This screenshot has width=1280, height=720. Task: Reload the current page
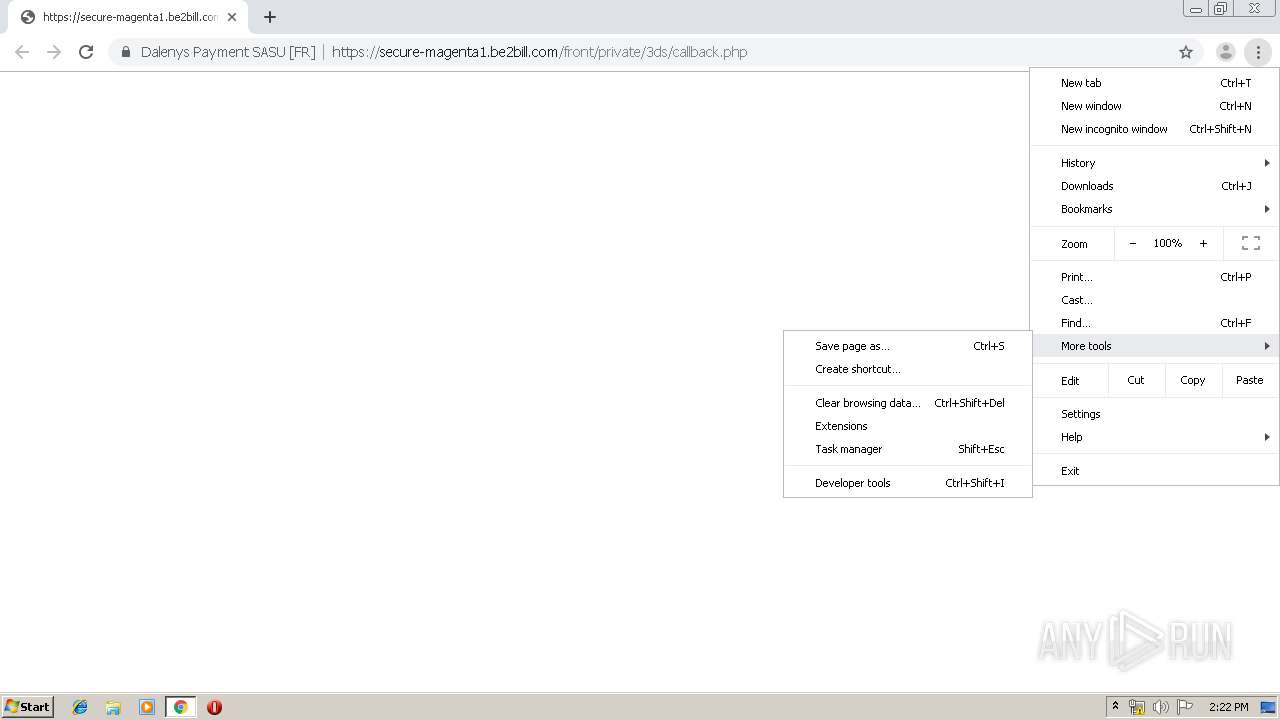[x=86, y=52]
